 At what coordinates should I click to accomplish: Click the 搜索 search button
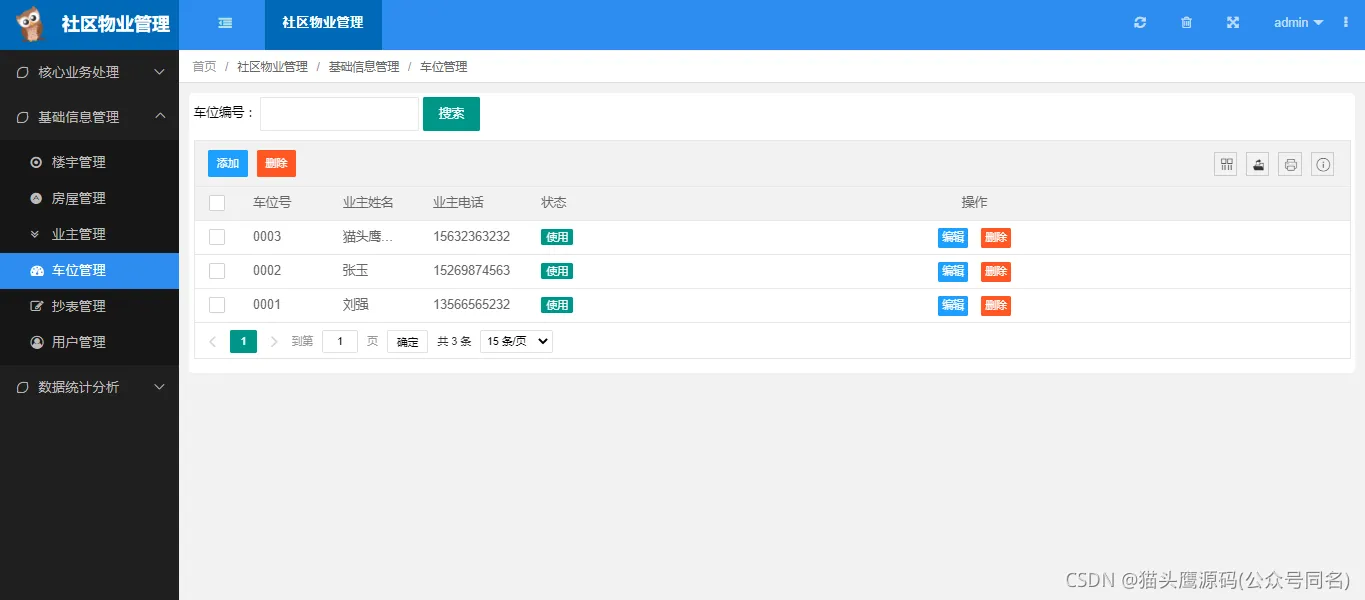(451, 114)
